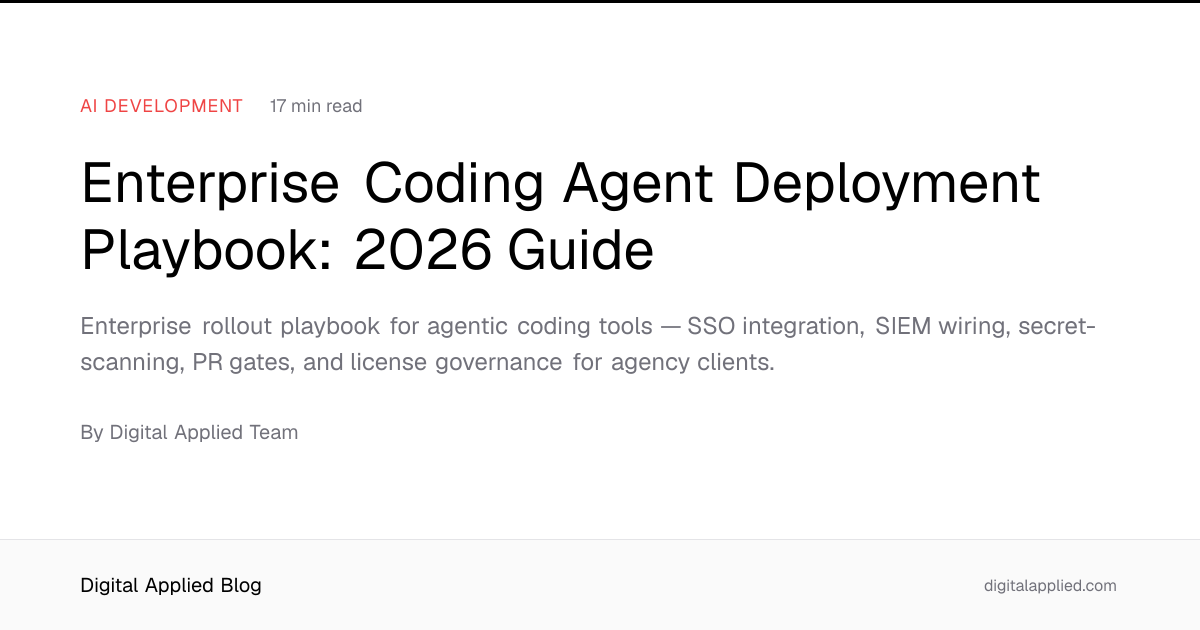Click the Enterprise Coding Agent Deployment Playbook title

point(561,216)
